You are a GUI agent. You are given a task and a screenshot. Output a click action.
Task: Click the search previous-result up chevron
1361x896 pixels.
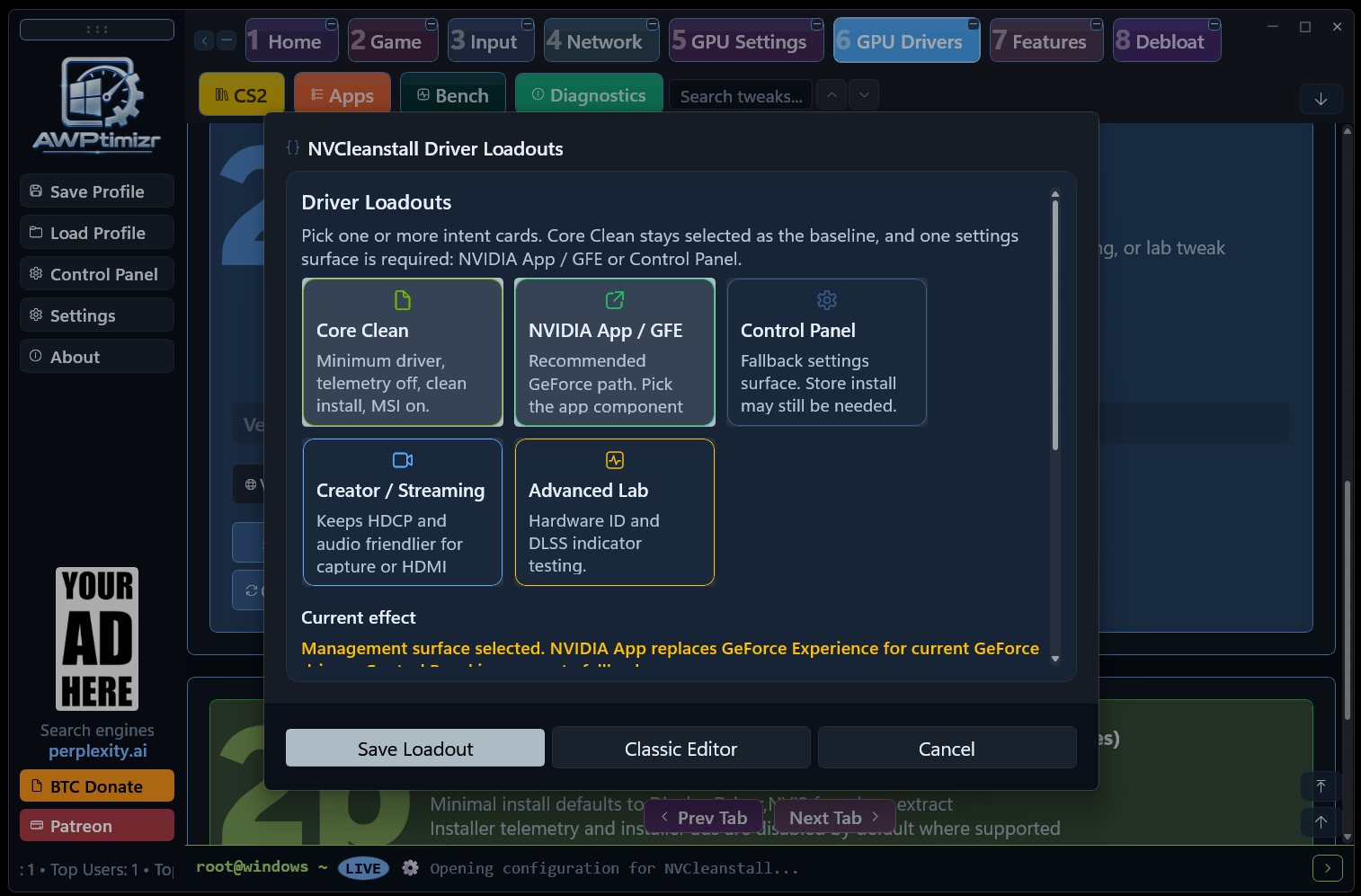coord(832,94)
